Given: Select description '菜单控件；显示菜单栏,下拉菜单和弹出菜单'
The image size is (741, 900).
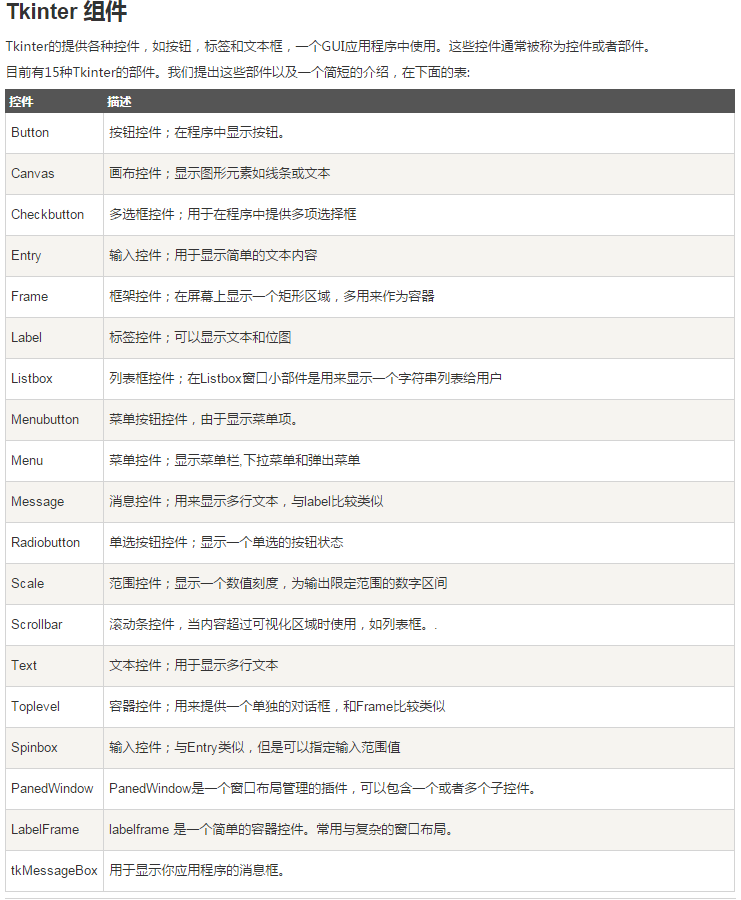Looking at the screenshot, I should click(x=234, y=461).
